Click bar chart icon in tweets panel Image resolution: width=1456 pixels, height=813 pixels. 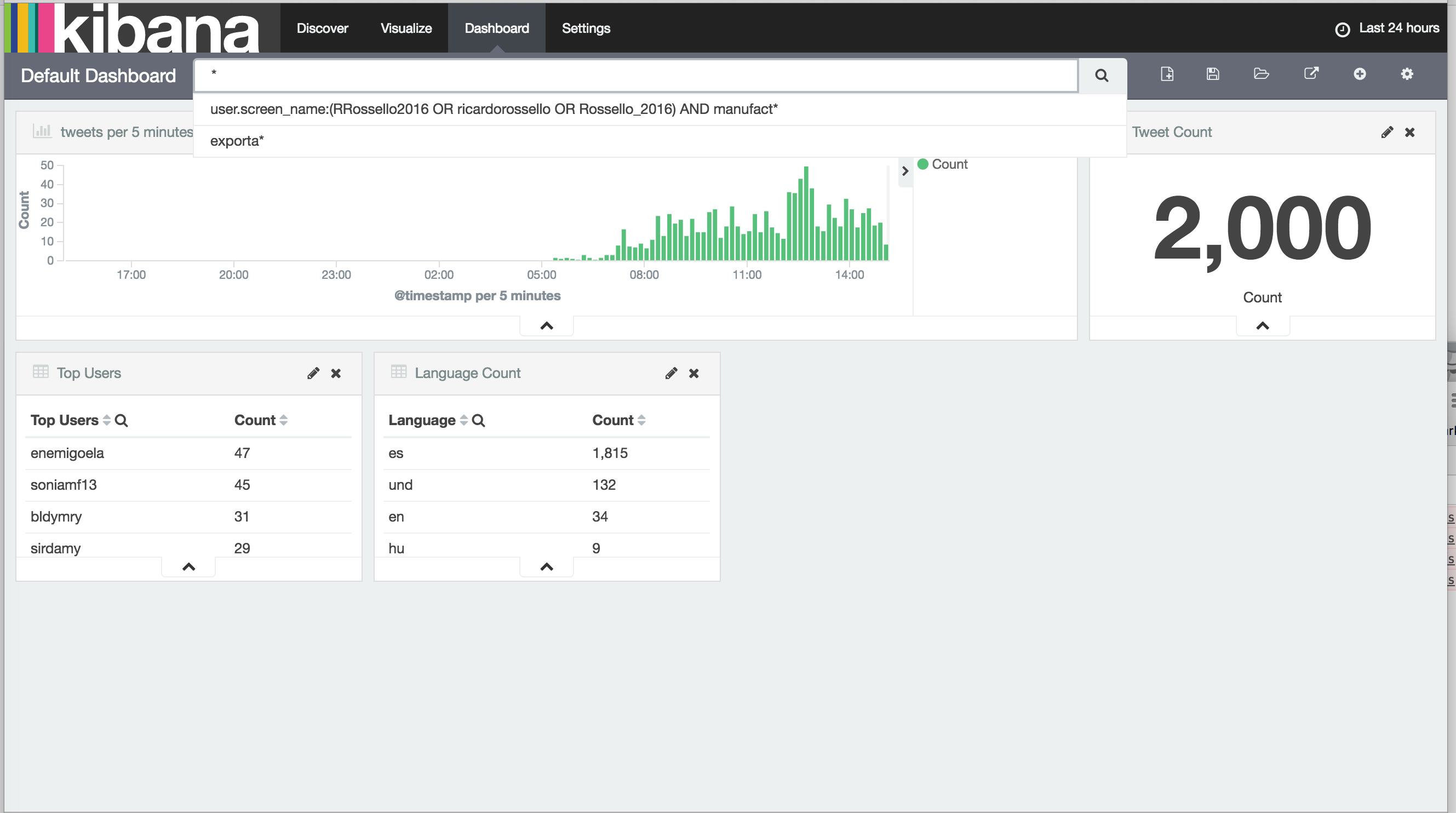click(42, 131)
